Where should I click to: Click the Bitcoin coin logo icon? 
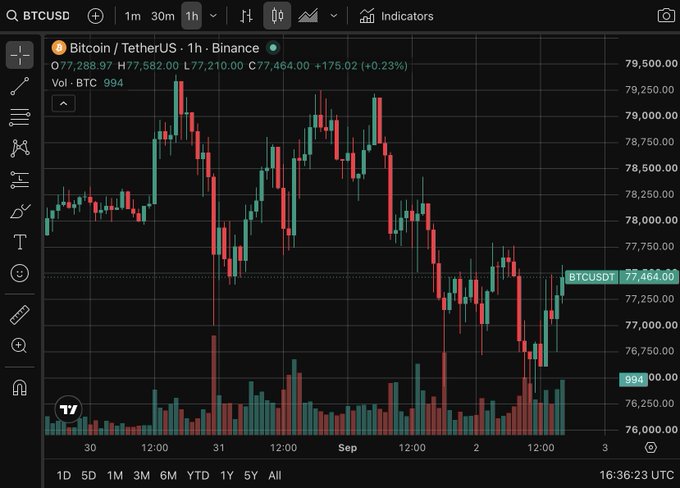(59, 48)
